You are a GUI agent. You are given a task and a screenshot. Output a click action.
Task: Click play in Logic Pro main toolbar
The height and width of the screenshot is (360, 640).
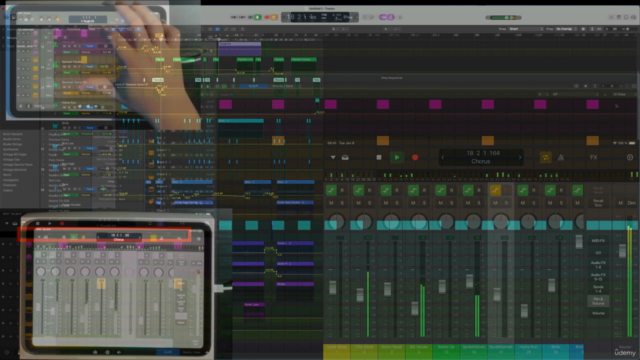click(258, 17)
